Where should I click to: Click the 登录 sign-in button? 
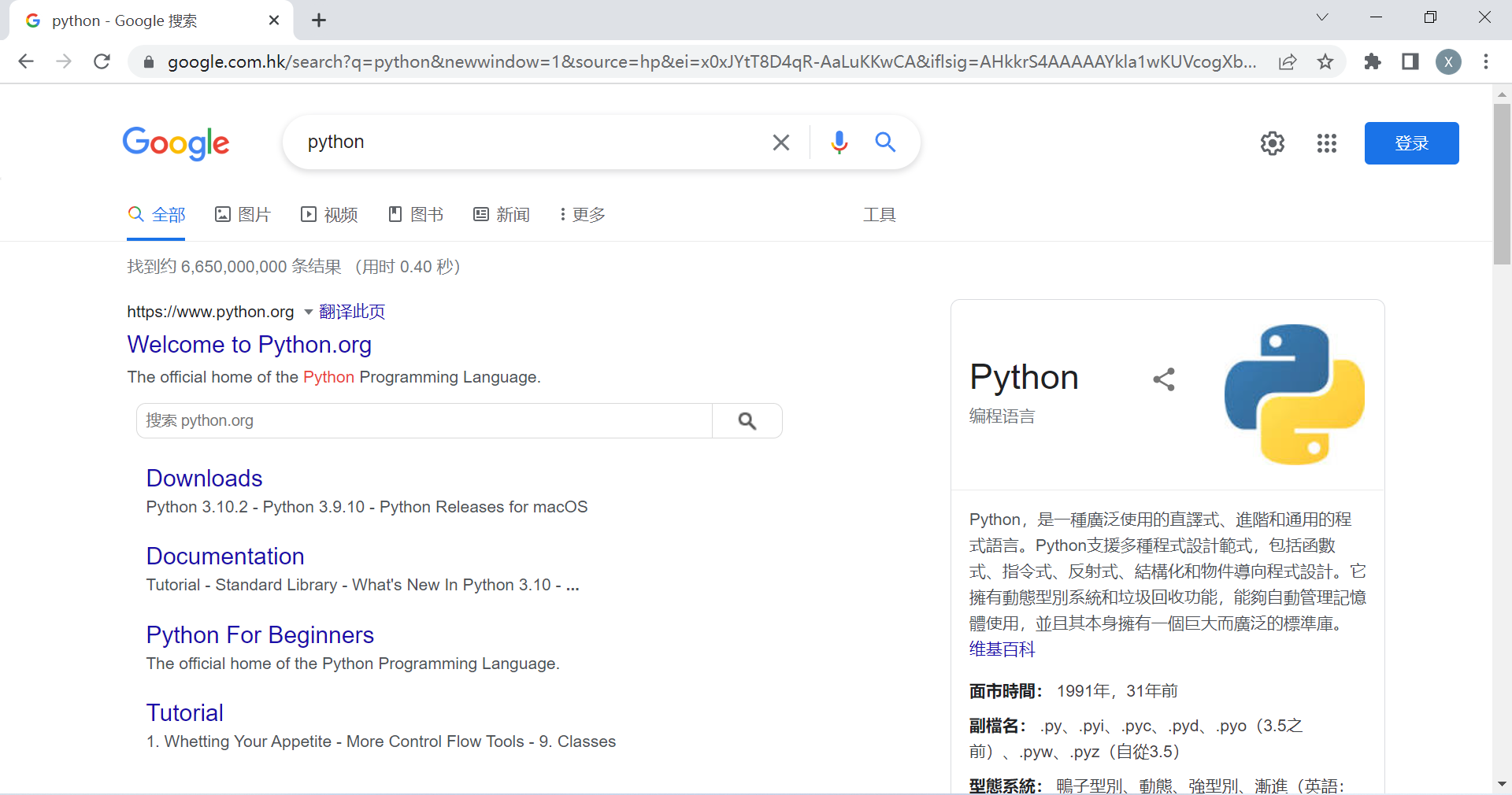1412,143
